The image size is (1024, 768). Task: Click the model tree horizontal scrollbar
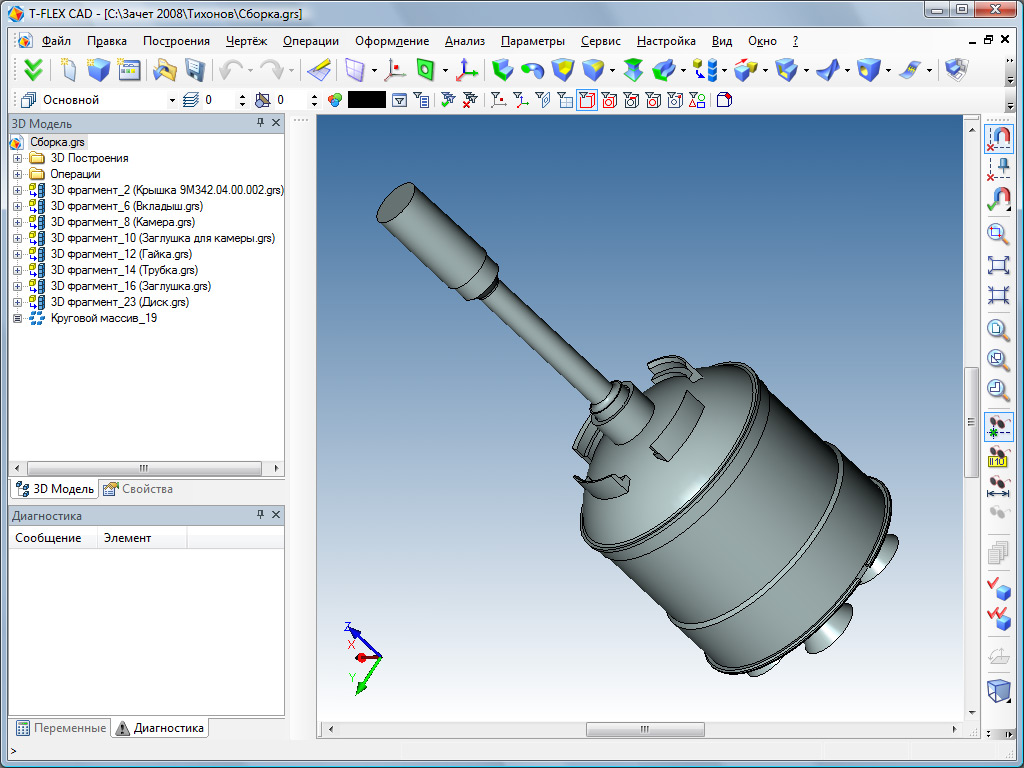[x=144, y=468]
